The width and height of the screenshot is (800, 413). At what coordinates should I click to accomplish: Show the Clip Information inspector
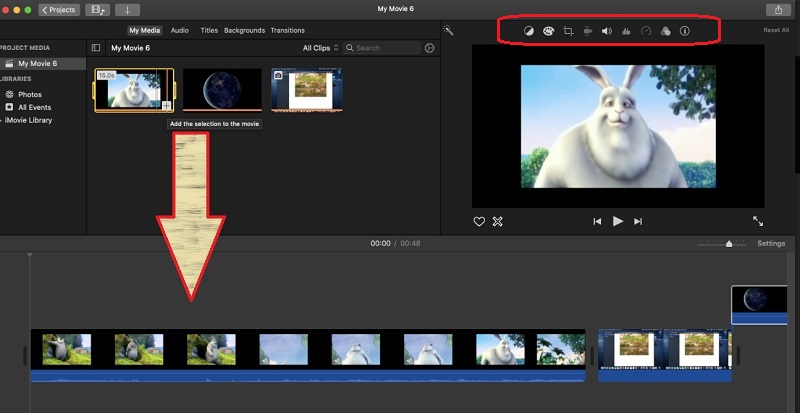685,31
